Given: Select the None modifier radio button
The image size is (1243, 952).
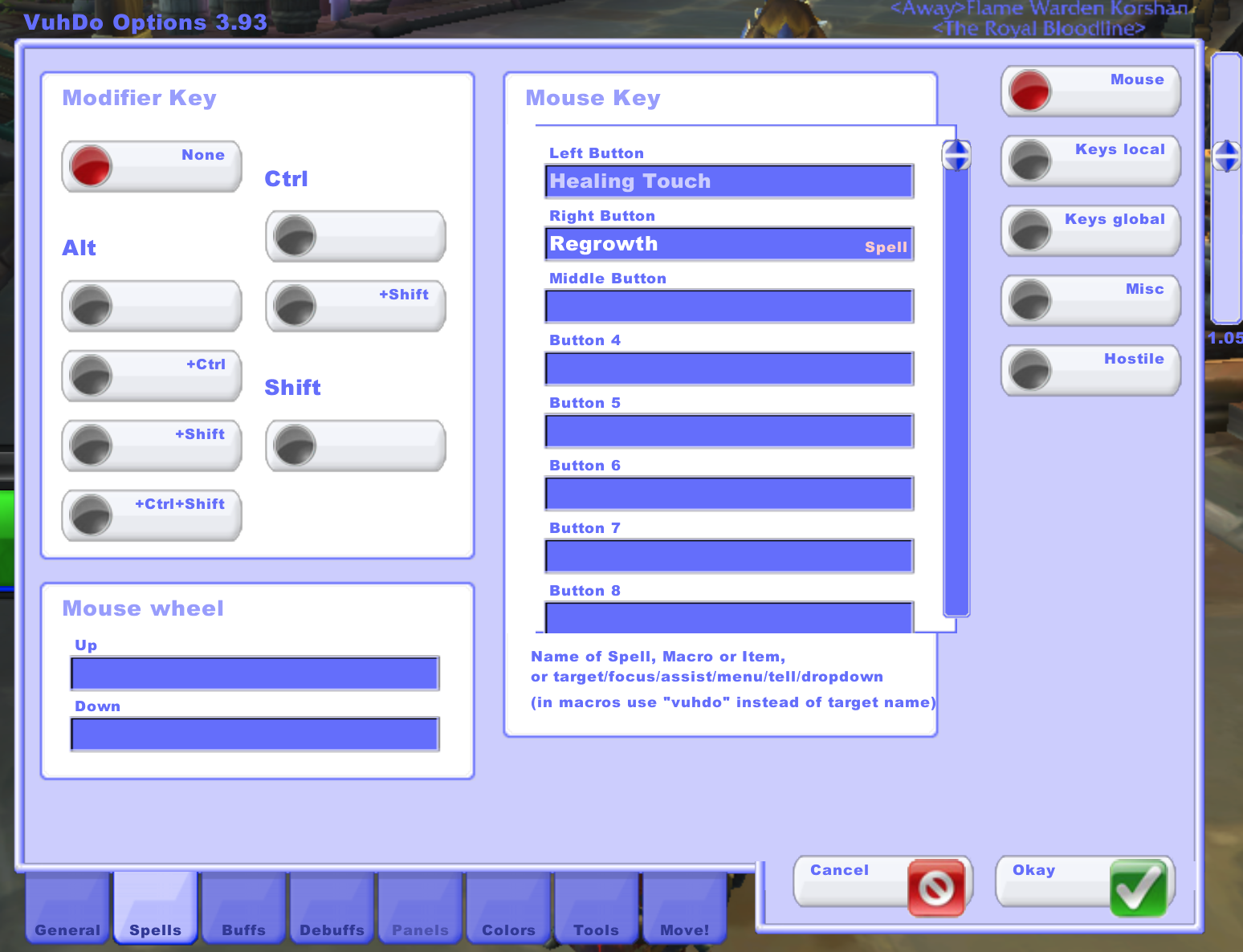Looking at the screenshot, I should 91,166.
